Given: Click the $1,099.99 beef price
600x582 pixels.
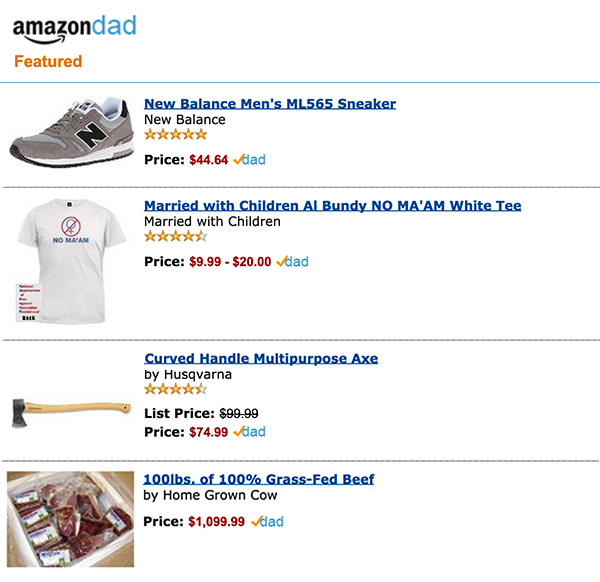Looking at the screenshot, I should click(216, 521).
